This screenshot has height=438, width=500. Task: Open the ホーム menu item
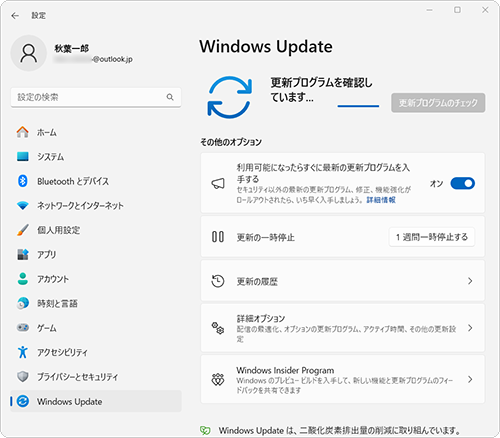[96, 132]
